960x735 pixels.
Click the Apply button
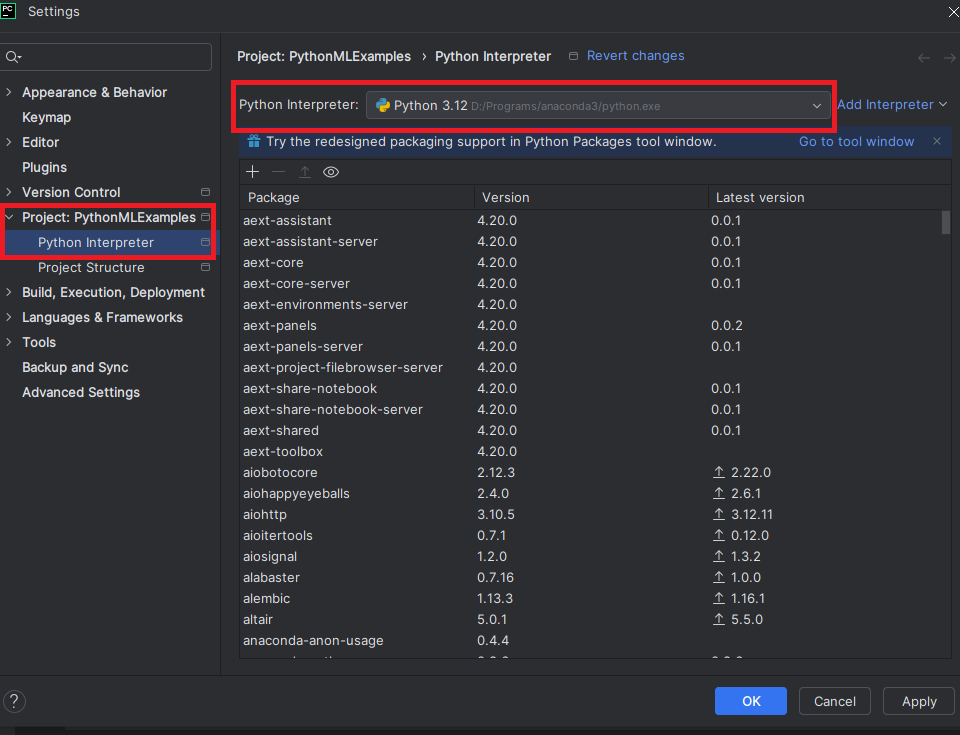coord(918,701)
